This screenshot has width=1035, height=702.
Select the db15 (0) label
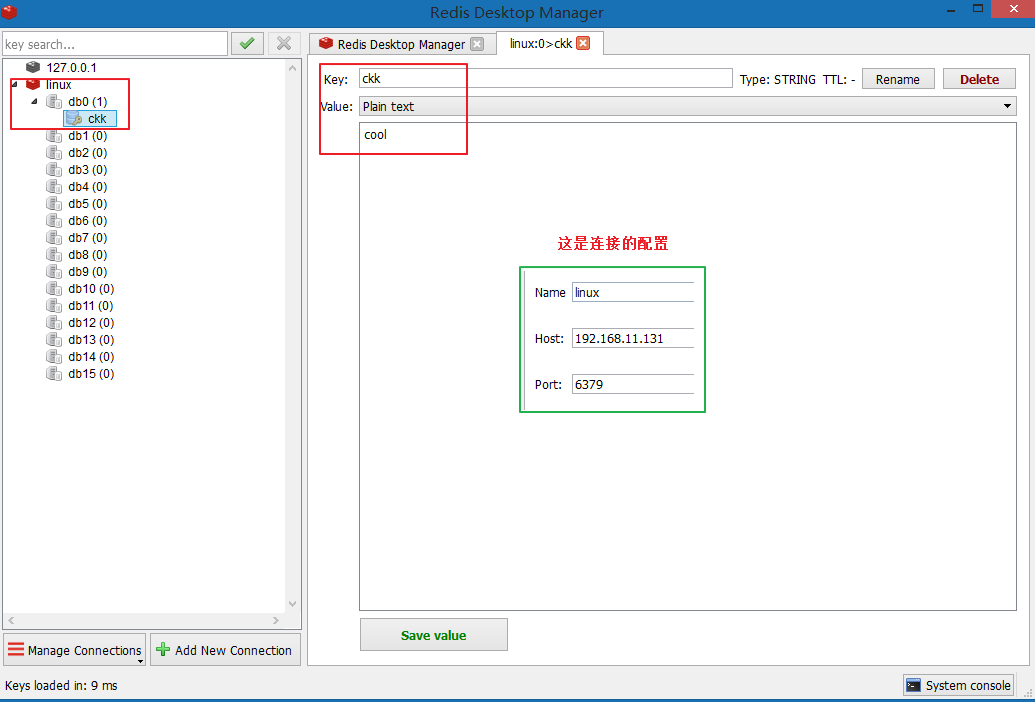(x=91, y=373)
